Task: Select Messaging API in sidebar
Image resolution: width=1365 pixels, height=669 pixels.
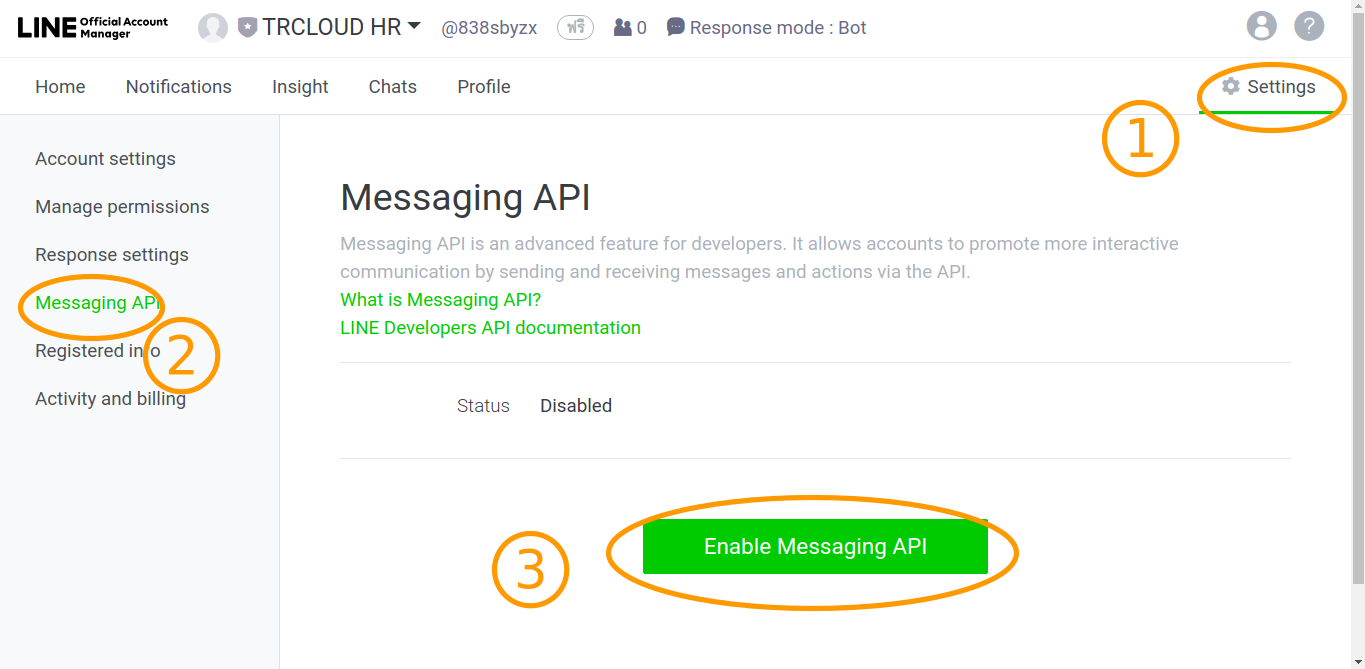Action: [x=98, y=303]
